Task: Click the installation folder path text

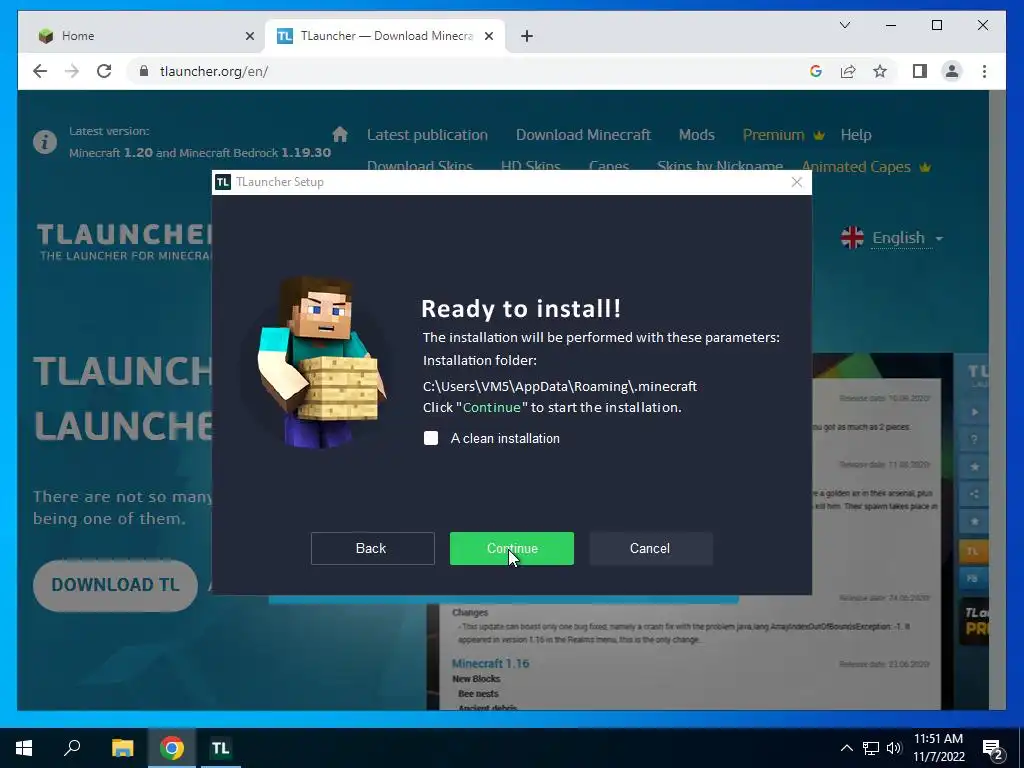Action: [x=560, y=387]
